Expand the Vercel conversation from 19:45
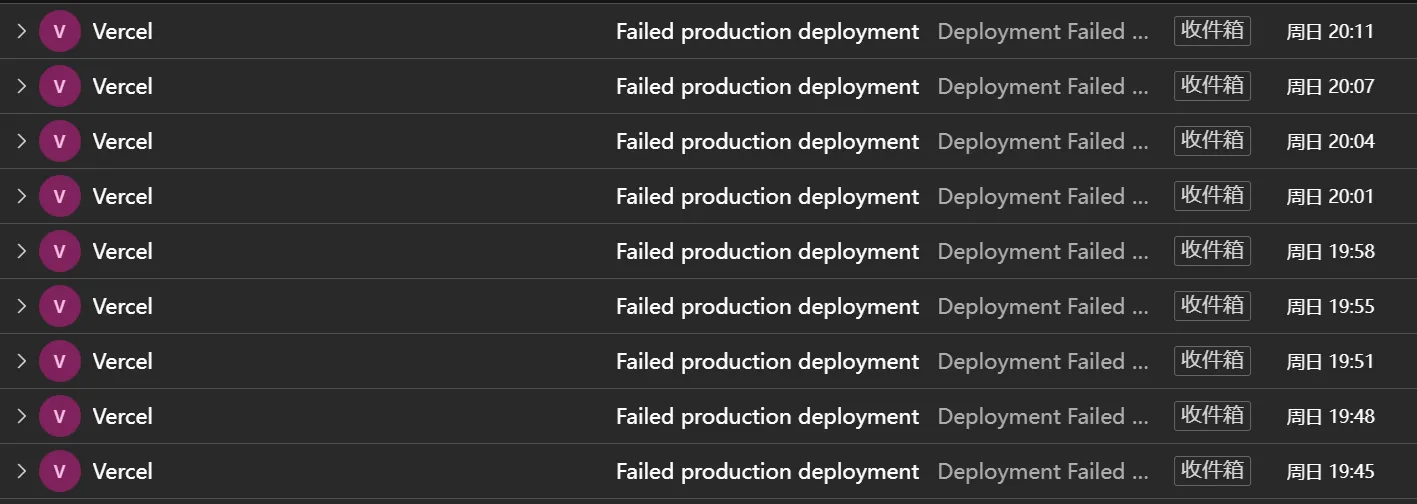 pyautogui.click(x=21, y=471)
